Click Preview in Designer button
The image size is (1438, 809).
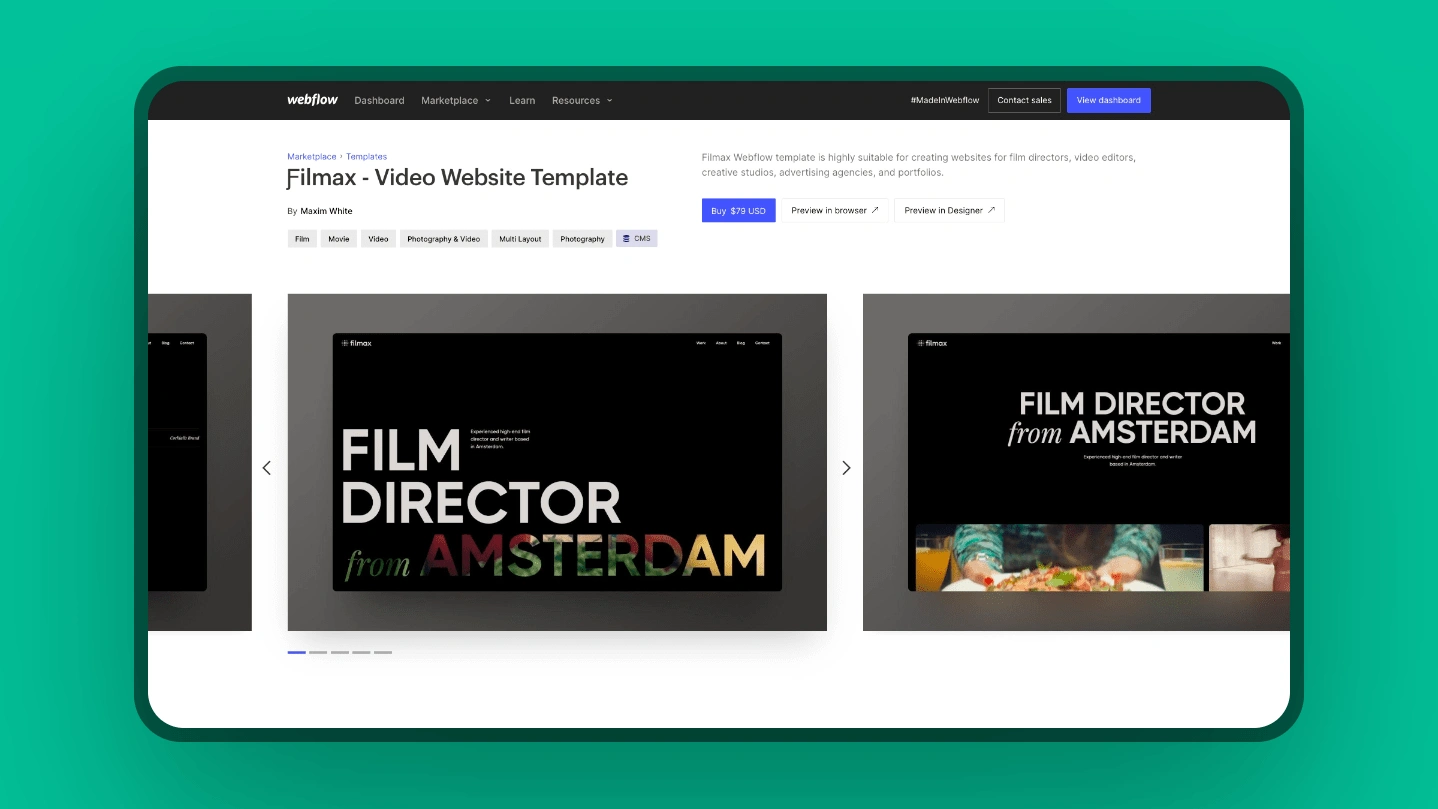coord(949,210)
